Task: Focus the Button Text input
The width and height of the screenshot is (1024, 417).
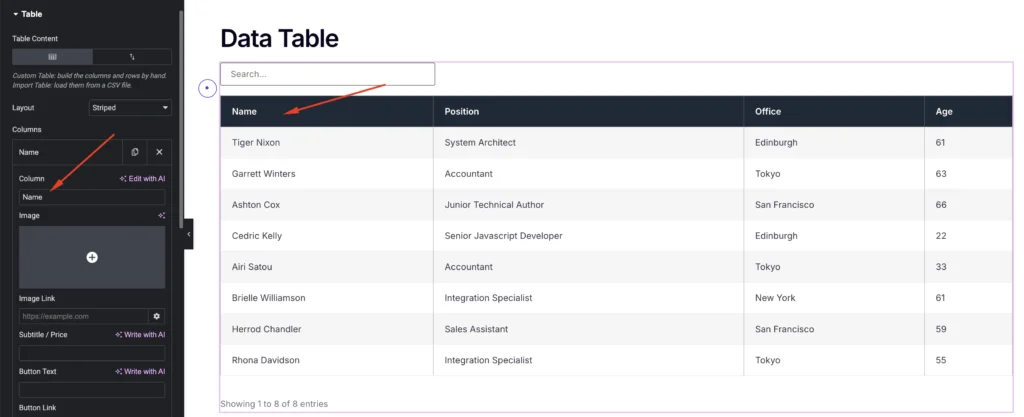Action: (x=92, y=390)
